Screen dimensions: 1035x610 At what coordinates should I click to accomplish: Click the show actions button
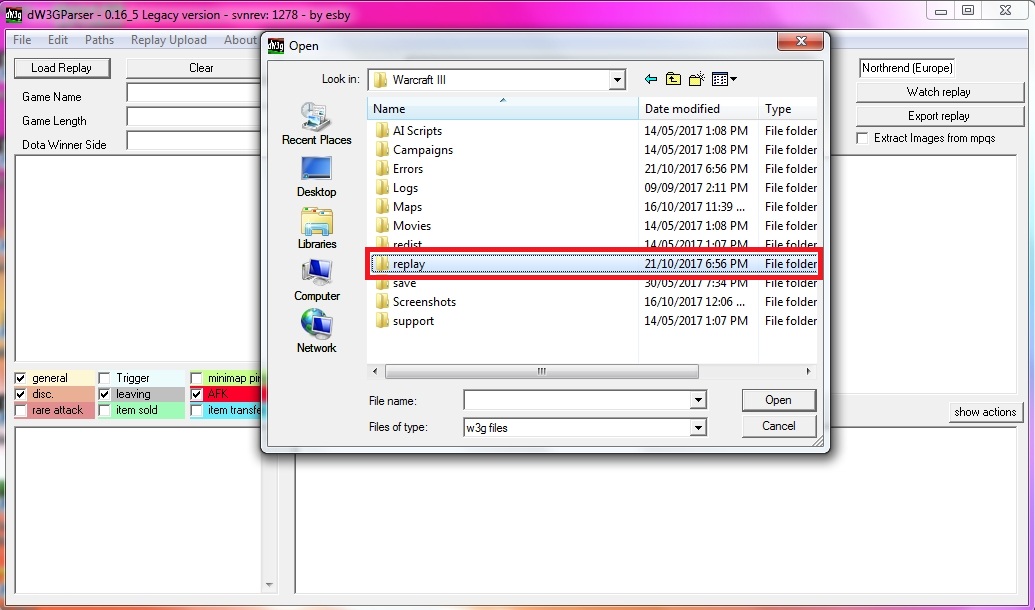[x=985, y=412]
